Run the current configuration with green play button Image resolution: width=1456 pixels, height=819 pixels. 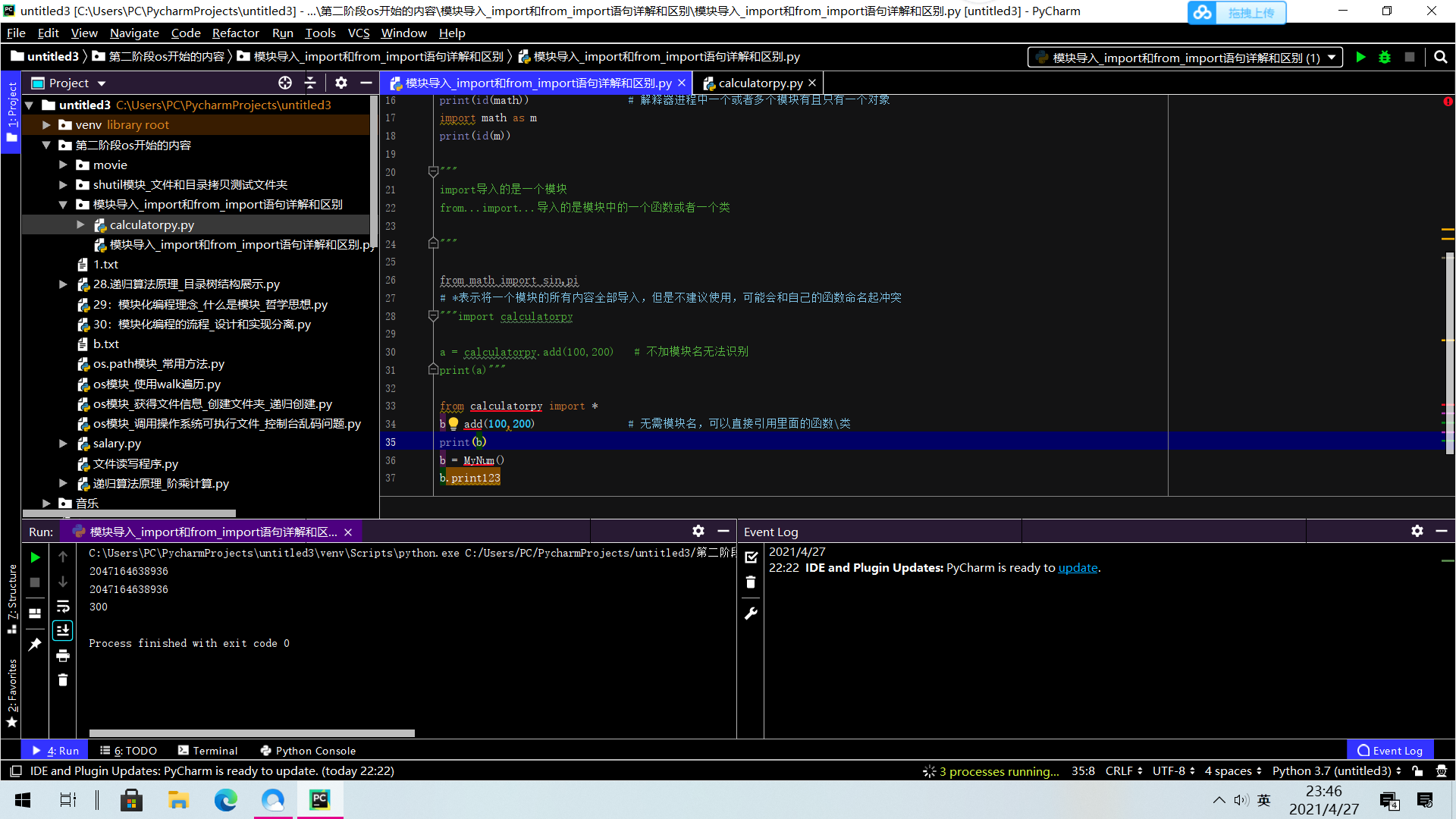1360,57
